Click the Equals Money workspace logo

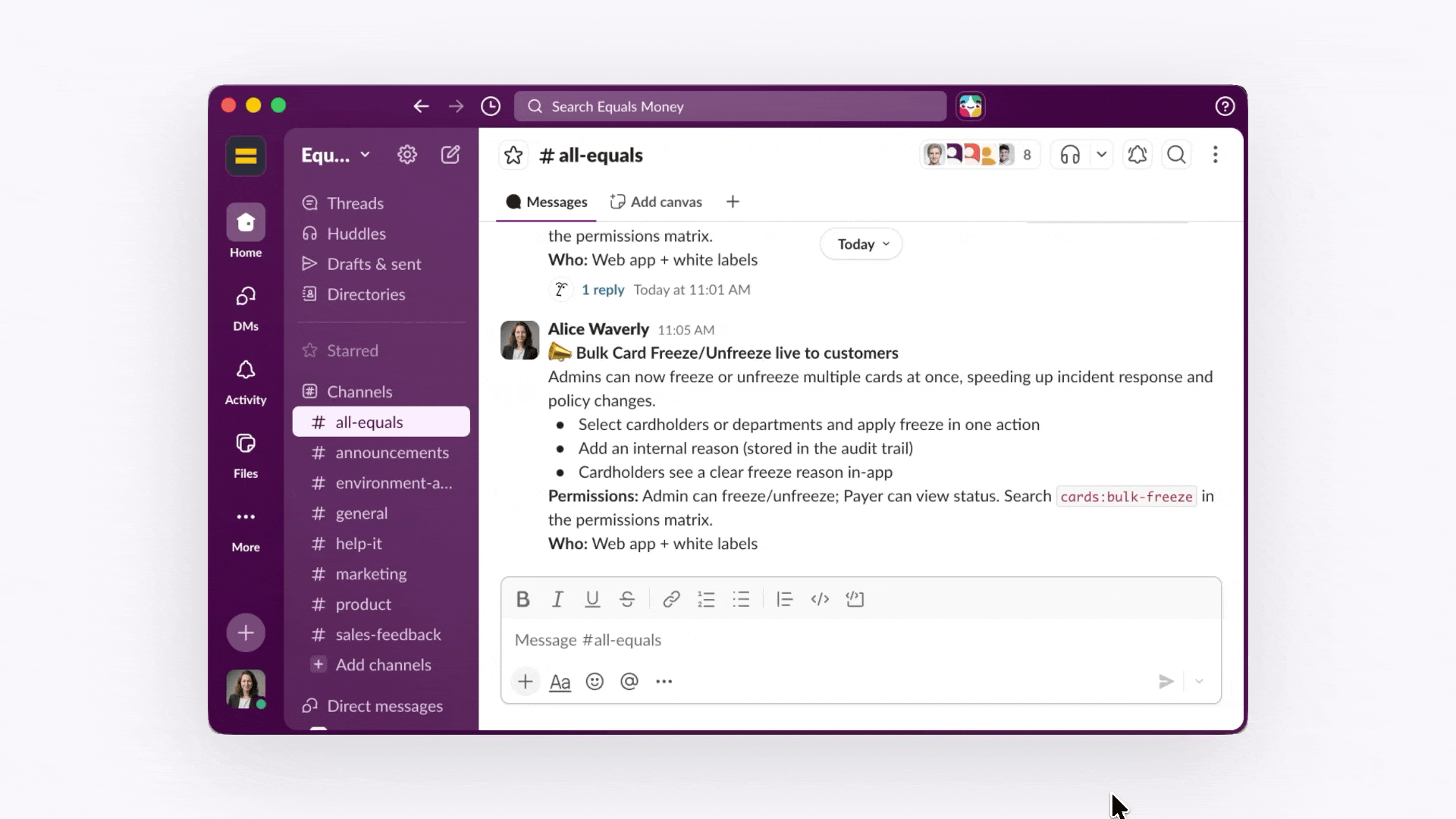coord(246,155)
